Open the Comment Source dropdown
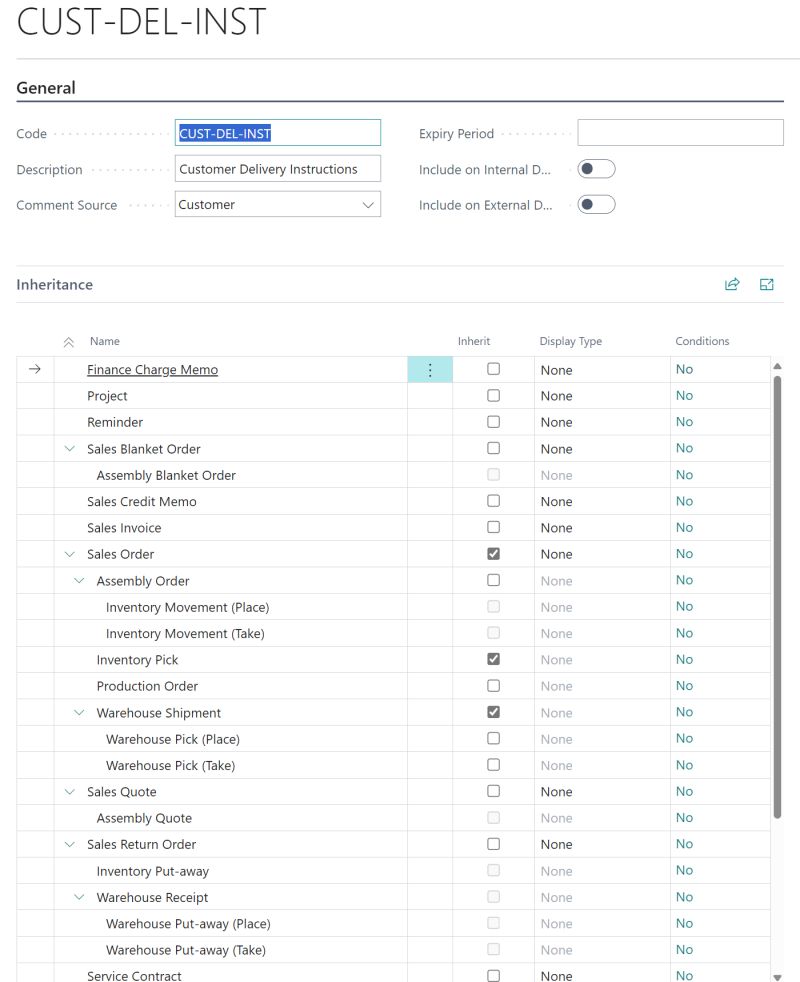The width and height of the screenshot is (800, 982). pos(368,204)
